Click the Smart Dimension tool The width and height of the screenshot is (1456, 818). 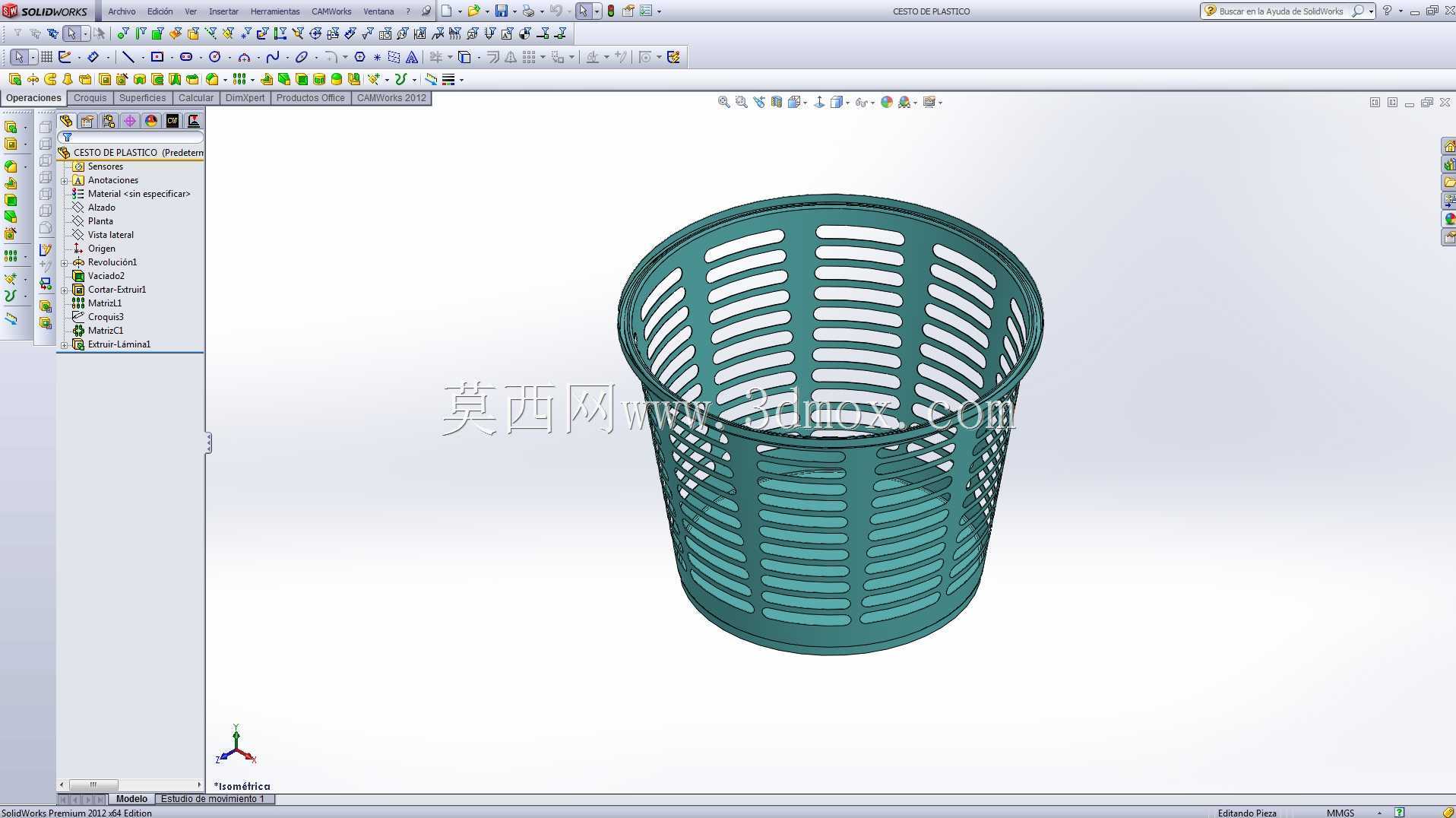tap(93, 57)
